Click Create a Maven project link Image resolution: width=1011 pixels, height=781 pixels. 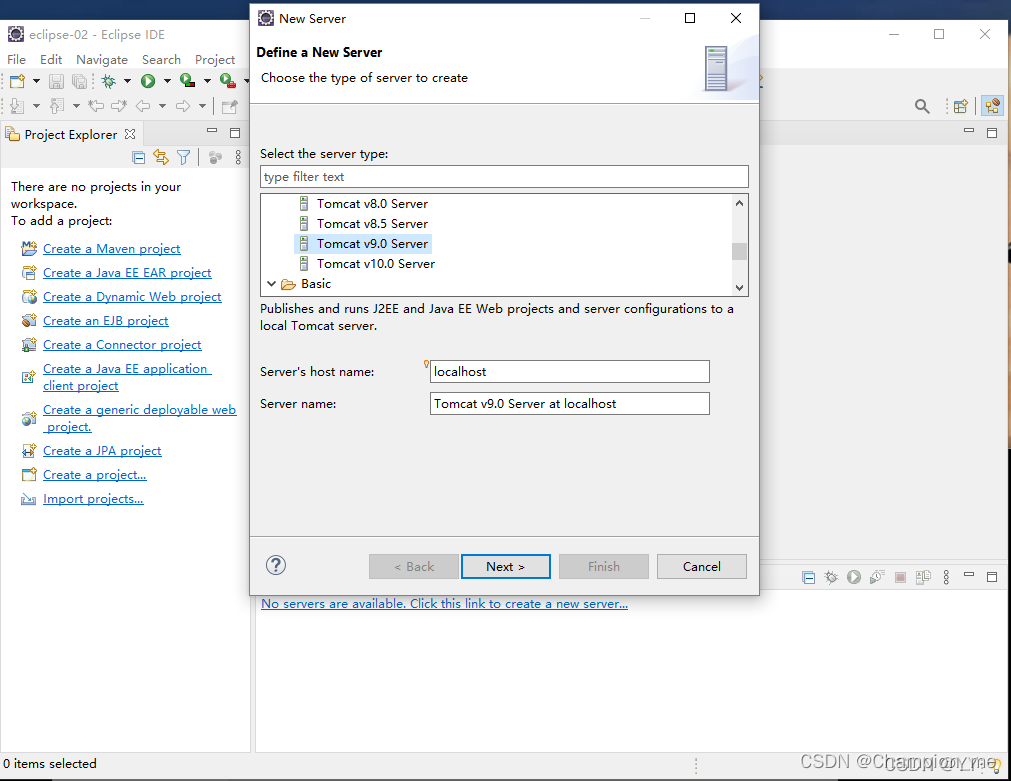pyautogui.click(x=112, y=249)
